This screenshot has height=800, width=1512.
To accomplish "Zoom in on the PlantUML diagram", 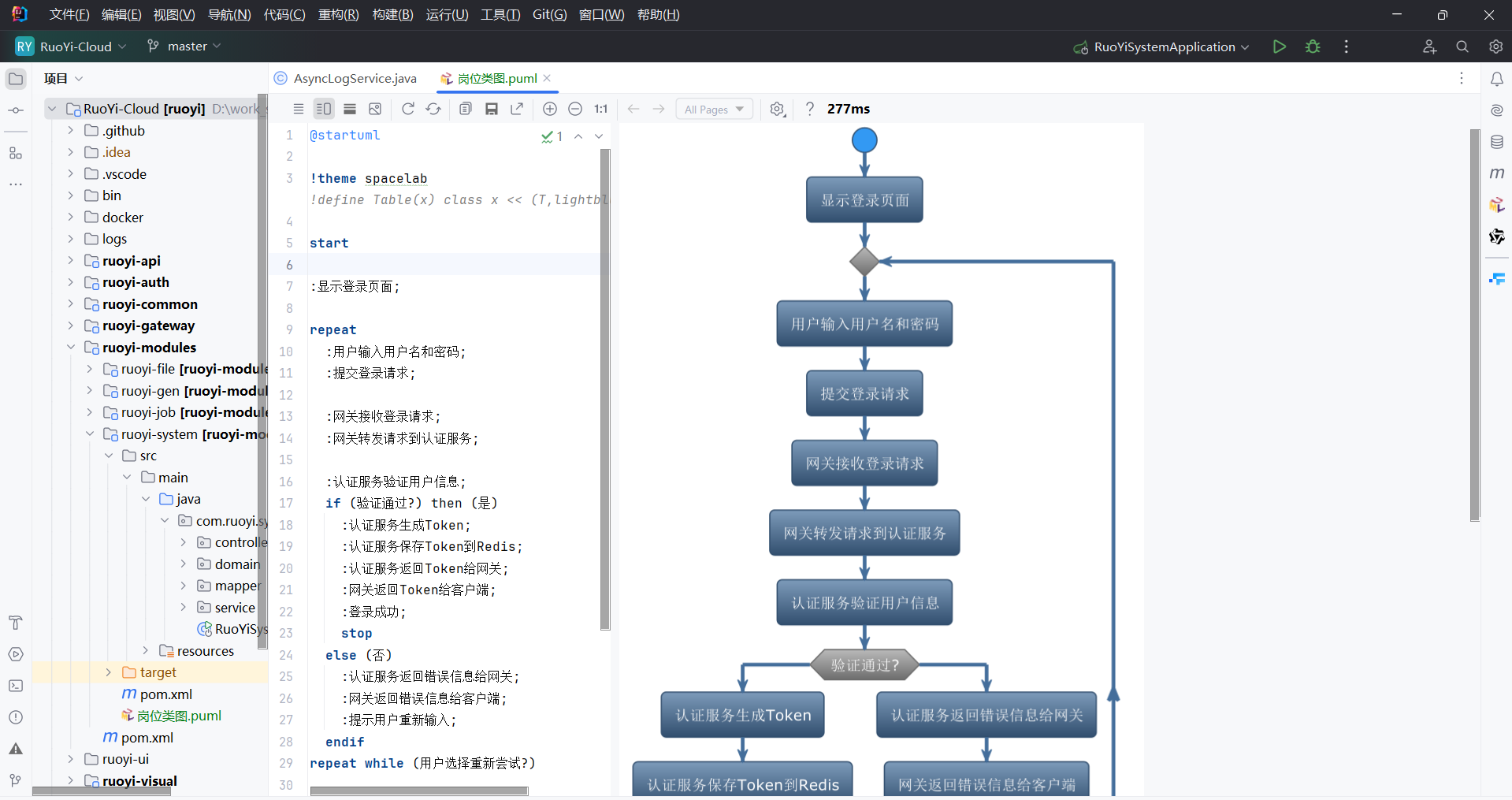I will click(x=550, y=109).
